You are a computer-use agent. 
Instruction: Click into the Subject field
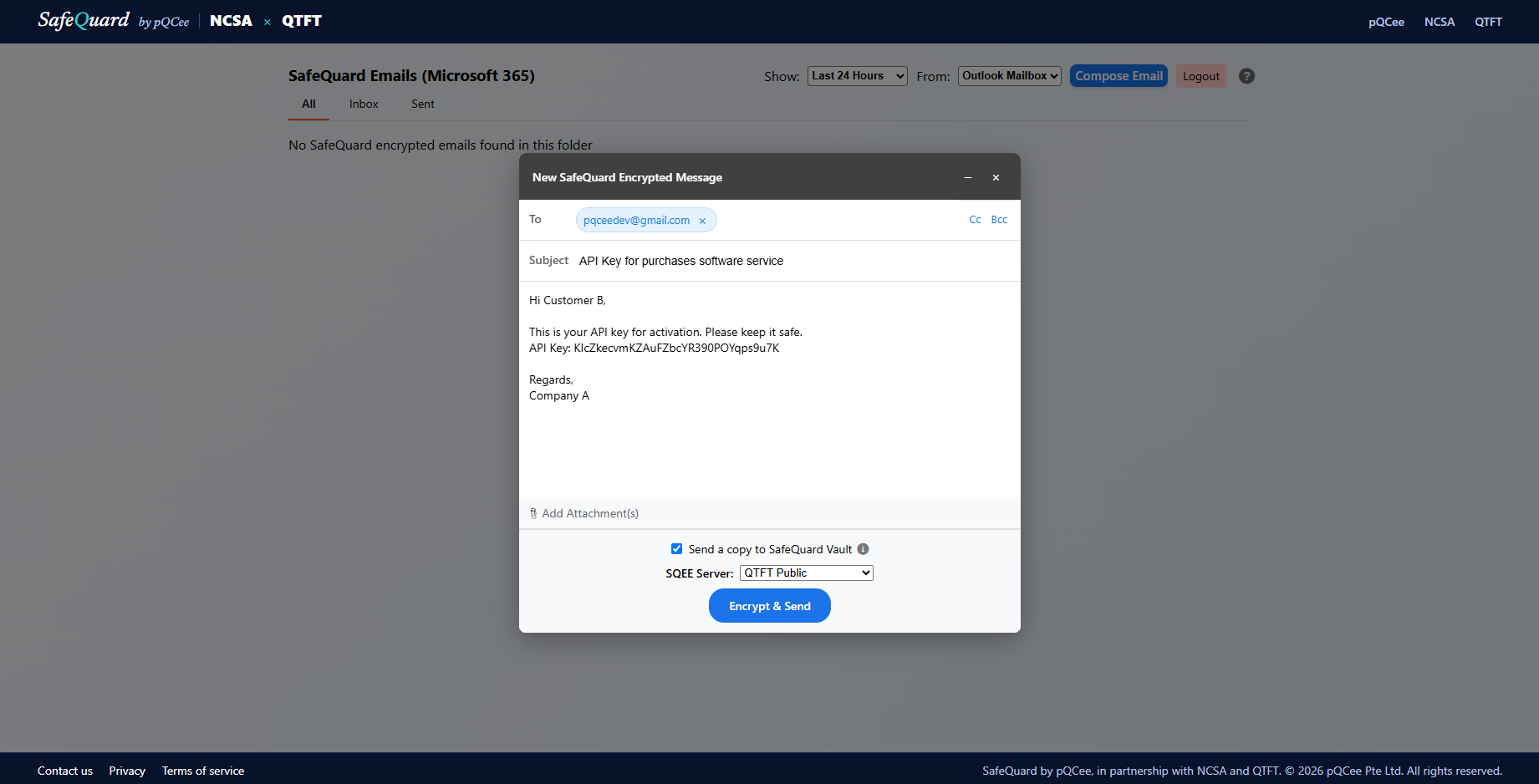tap(794, 261)
